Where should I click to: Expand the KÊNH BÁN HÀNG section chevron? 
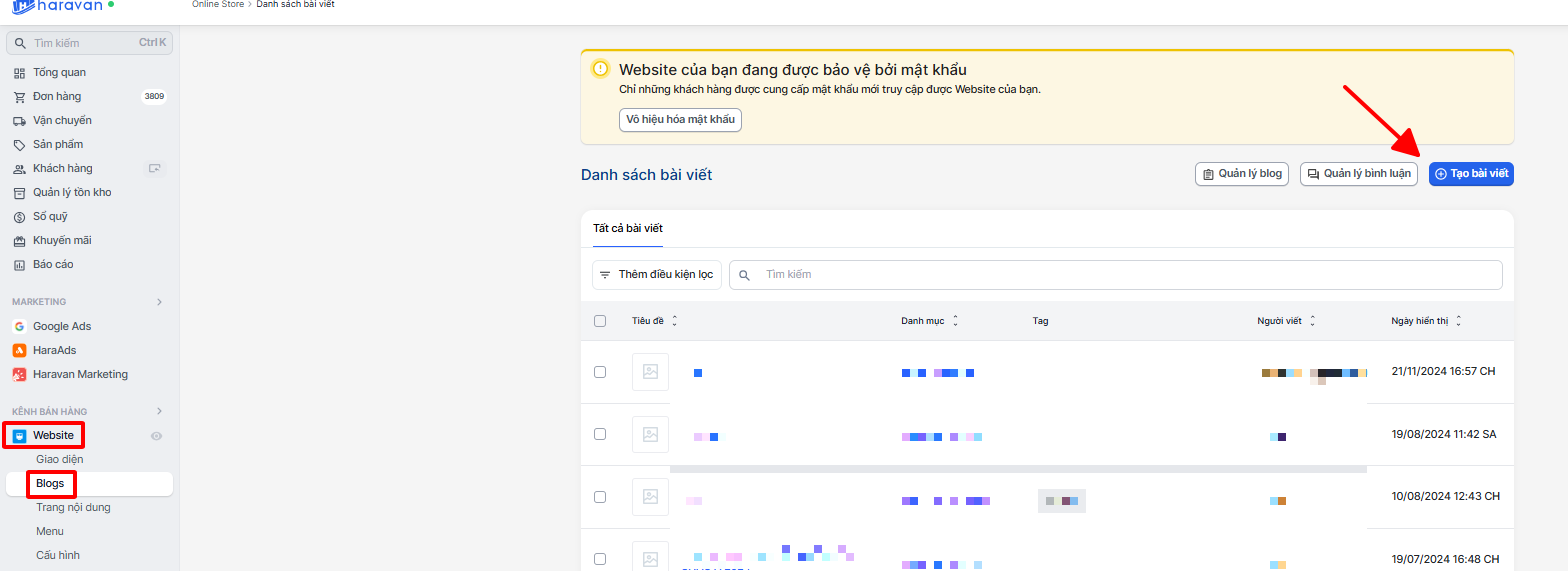coord(160,411)
